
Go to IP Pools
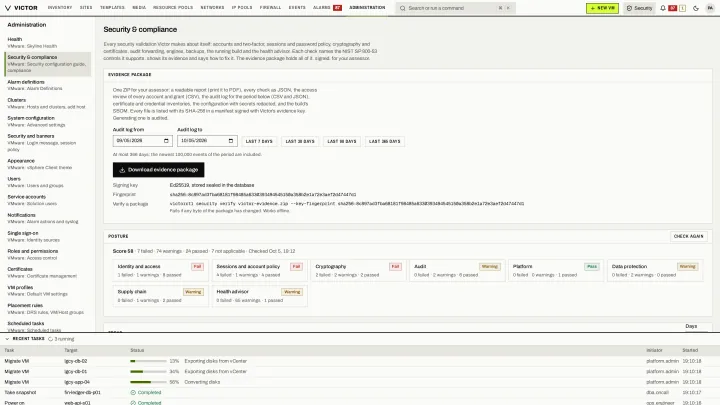pyautogui.click(x=242, y=8)
